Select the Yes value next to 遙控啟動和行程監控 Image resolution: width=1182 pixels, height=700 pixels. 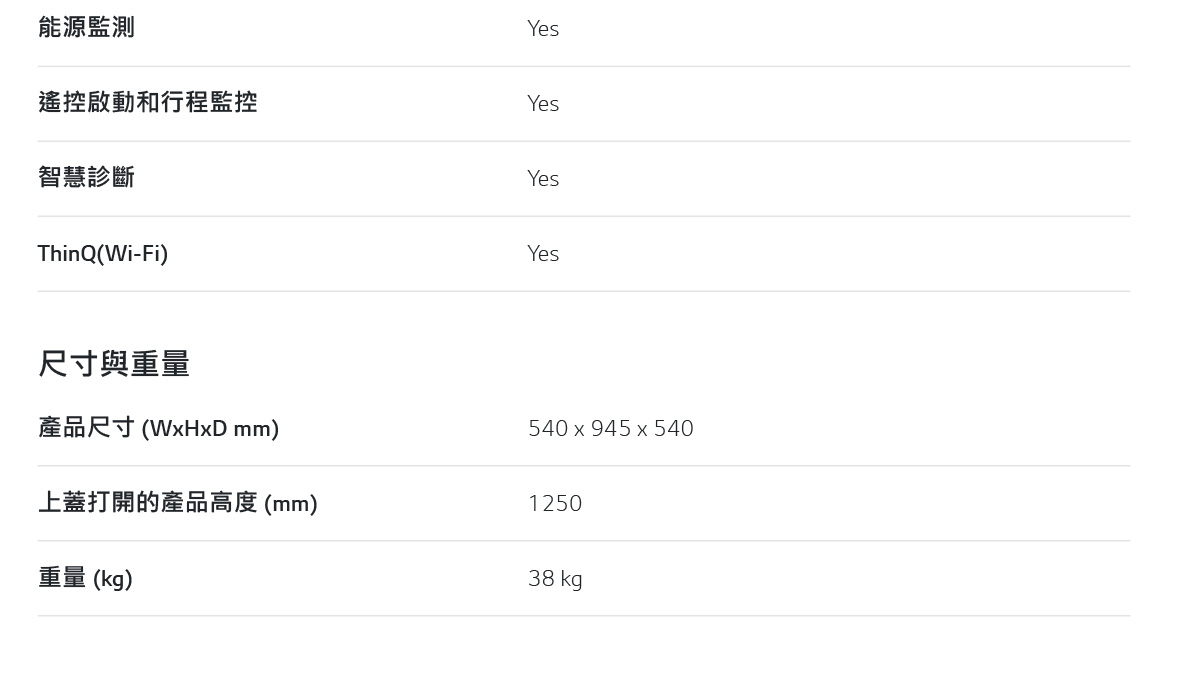pyautogui.click(x=543, y=103)
